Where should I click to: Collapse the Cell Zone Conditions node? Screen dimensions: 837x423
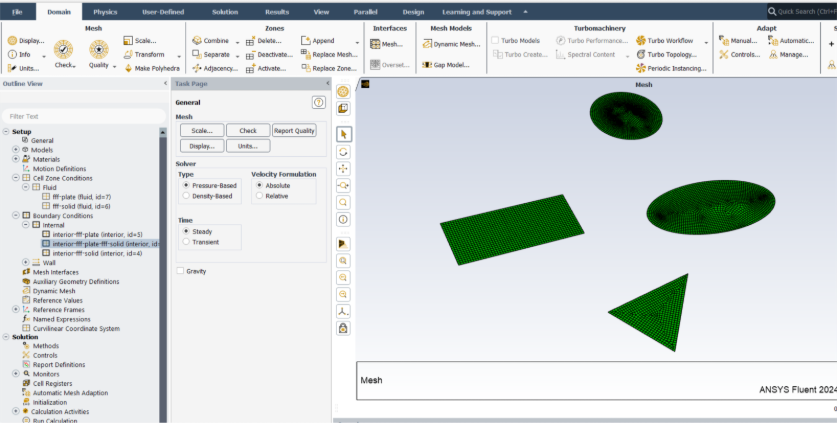coord(15,178)
